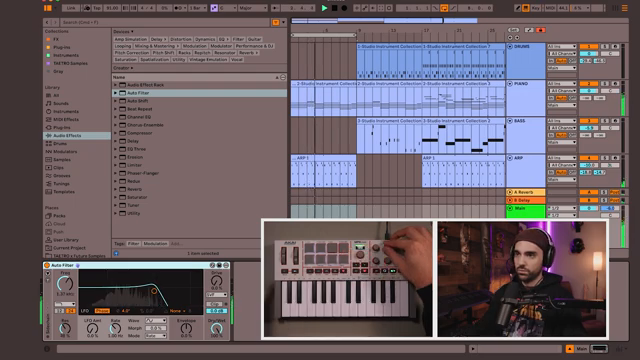
Task: Open the Current Project place
Action: coord(69,248)
